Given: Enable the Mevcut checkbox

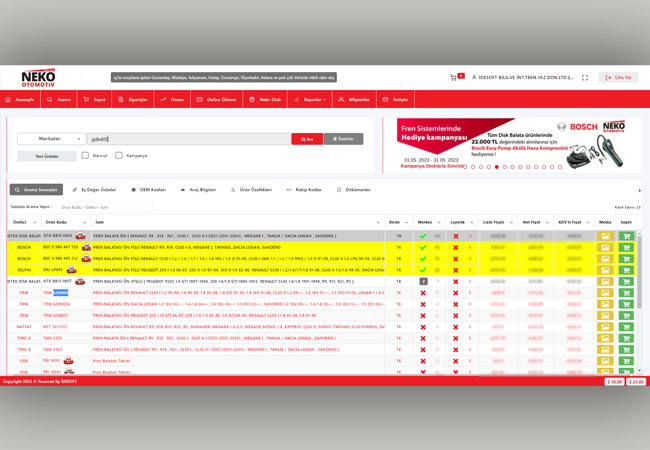Looking at the screenshot, I should click(x=85, y=155).
